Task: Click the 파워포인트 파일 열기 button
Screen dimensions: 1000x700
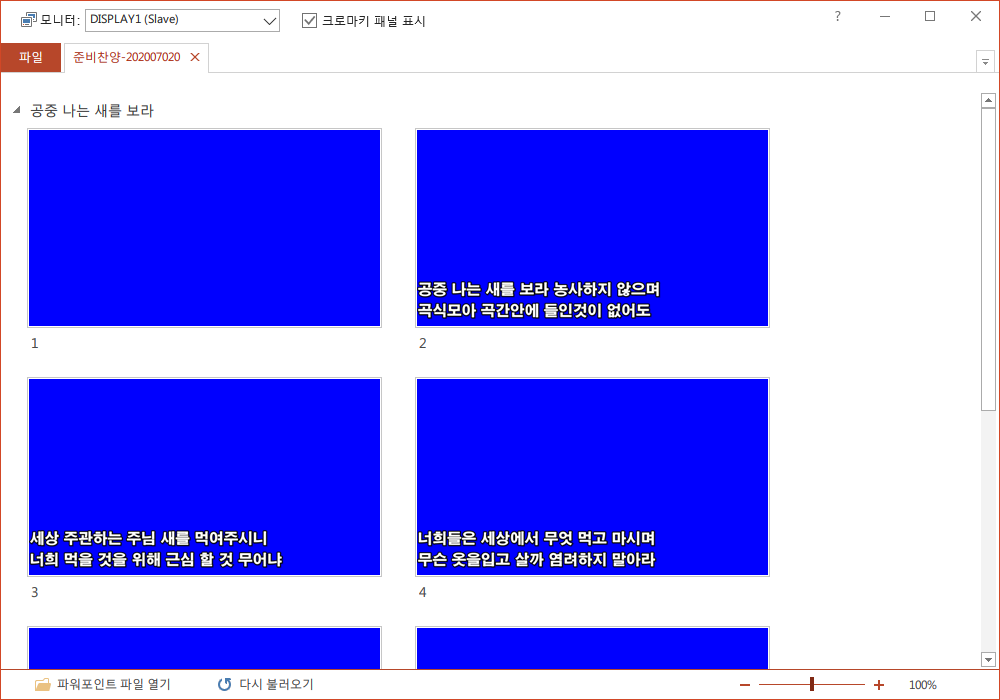Action: click(x=103, y=685)
